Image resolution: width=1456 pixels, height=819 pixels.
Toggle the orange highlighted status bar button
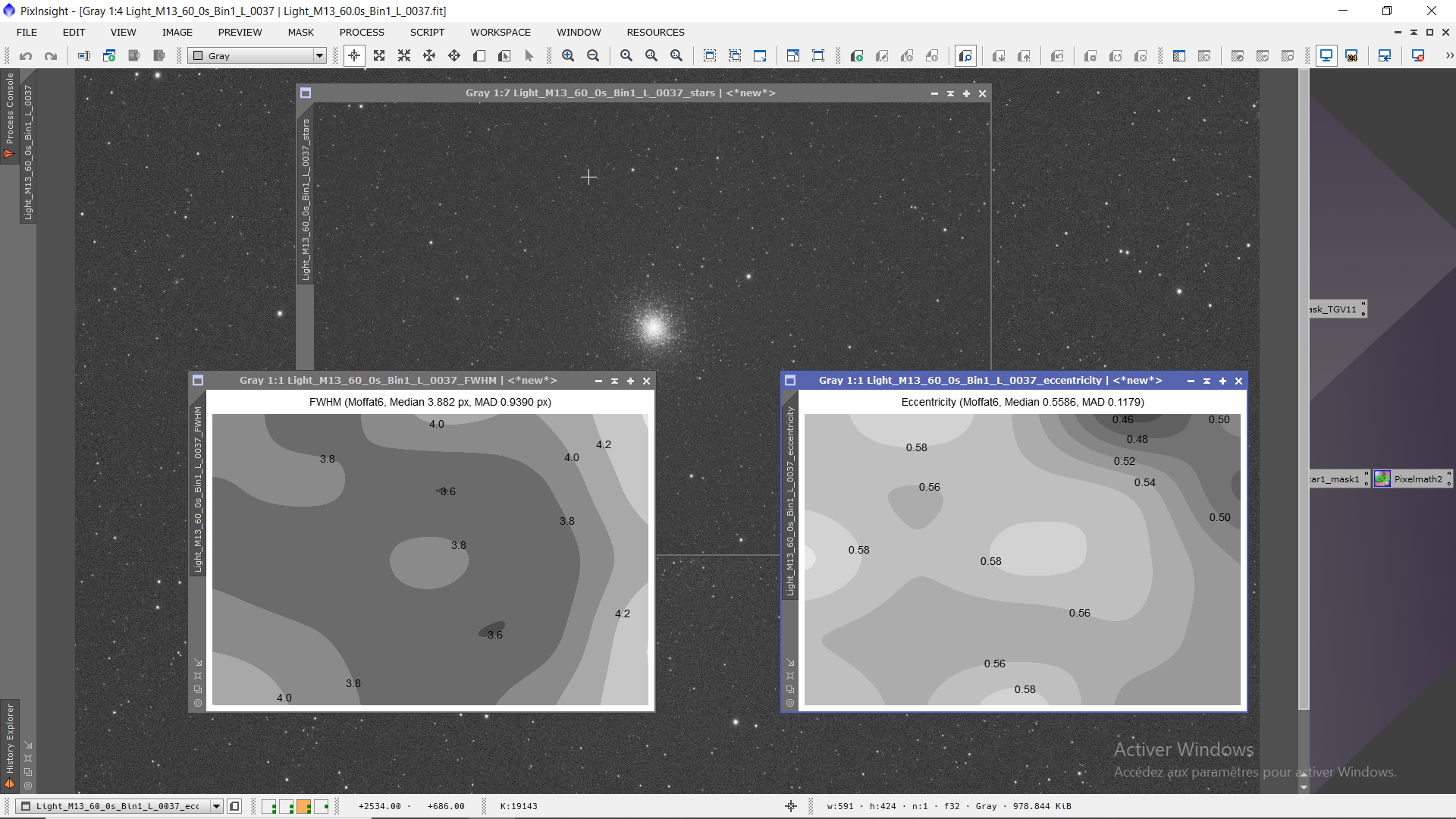[304, 806]
